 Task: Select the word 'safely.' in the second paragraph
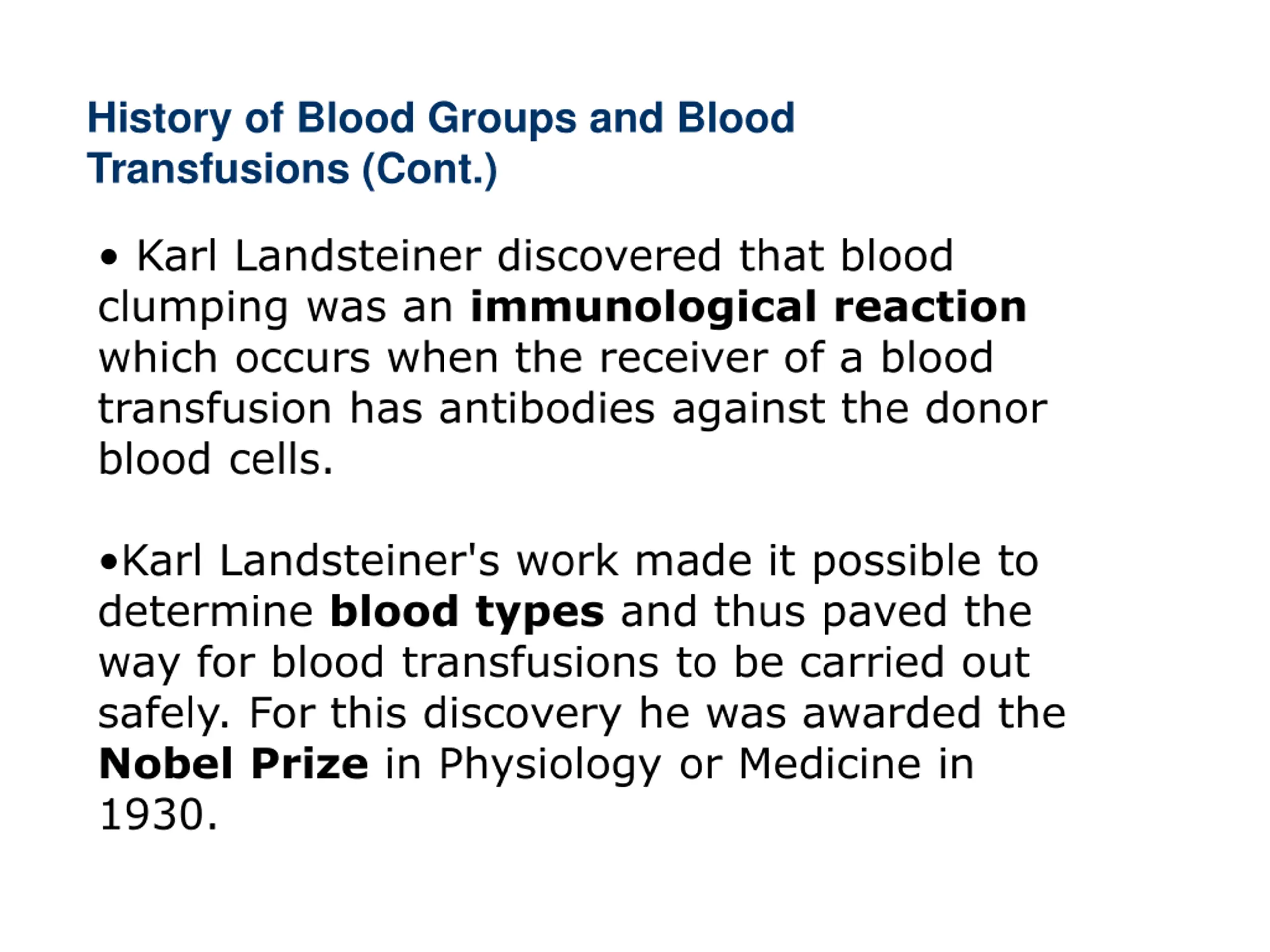[x=164, y=715]
